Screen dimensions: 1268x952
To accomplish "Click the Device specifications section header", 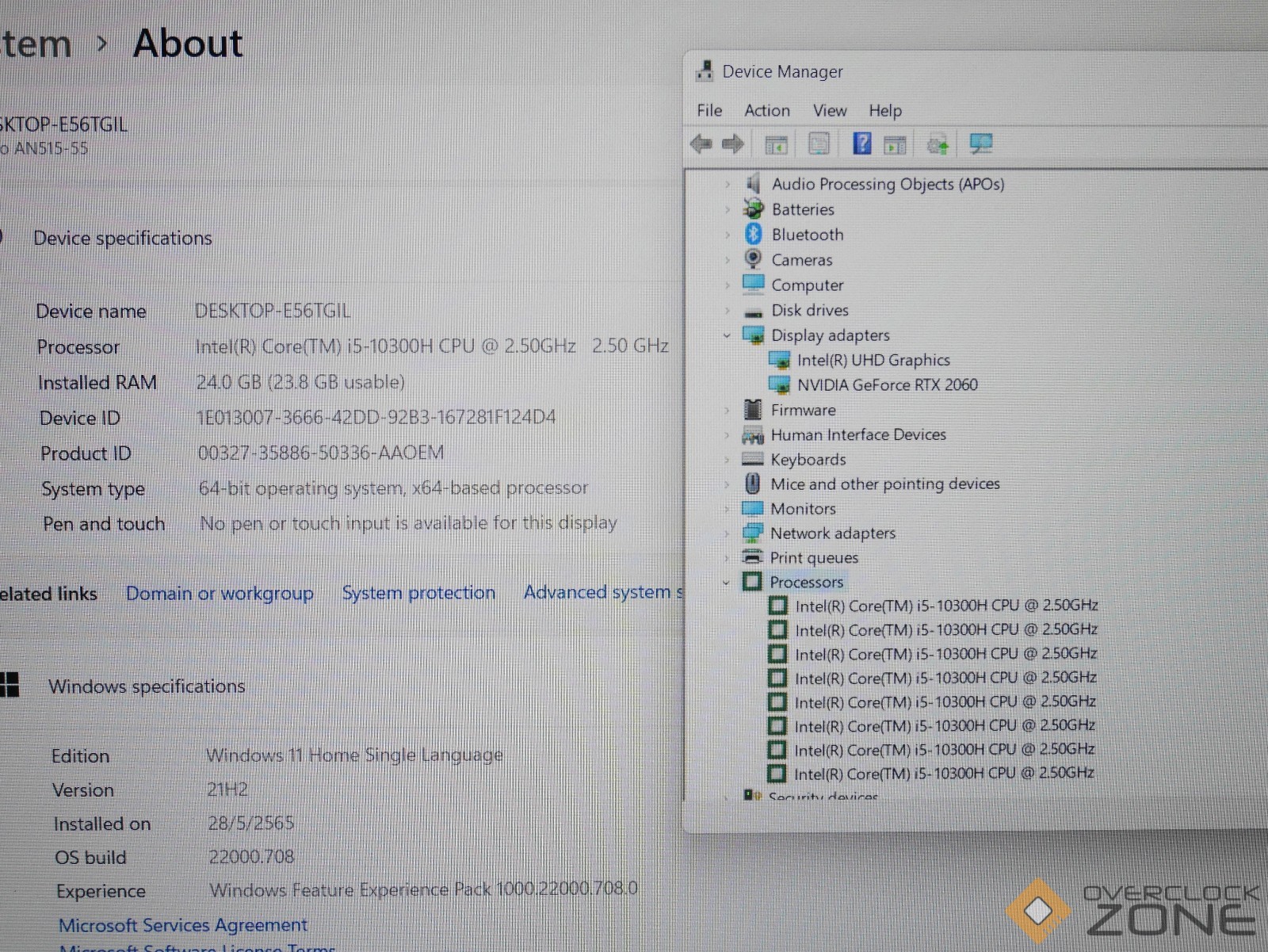I will pos(123,239).
